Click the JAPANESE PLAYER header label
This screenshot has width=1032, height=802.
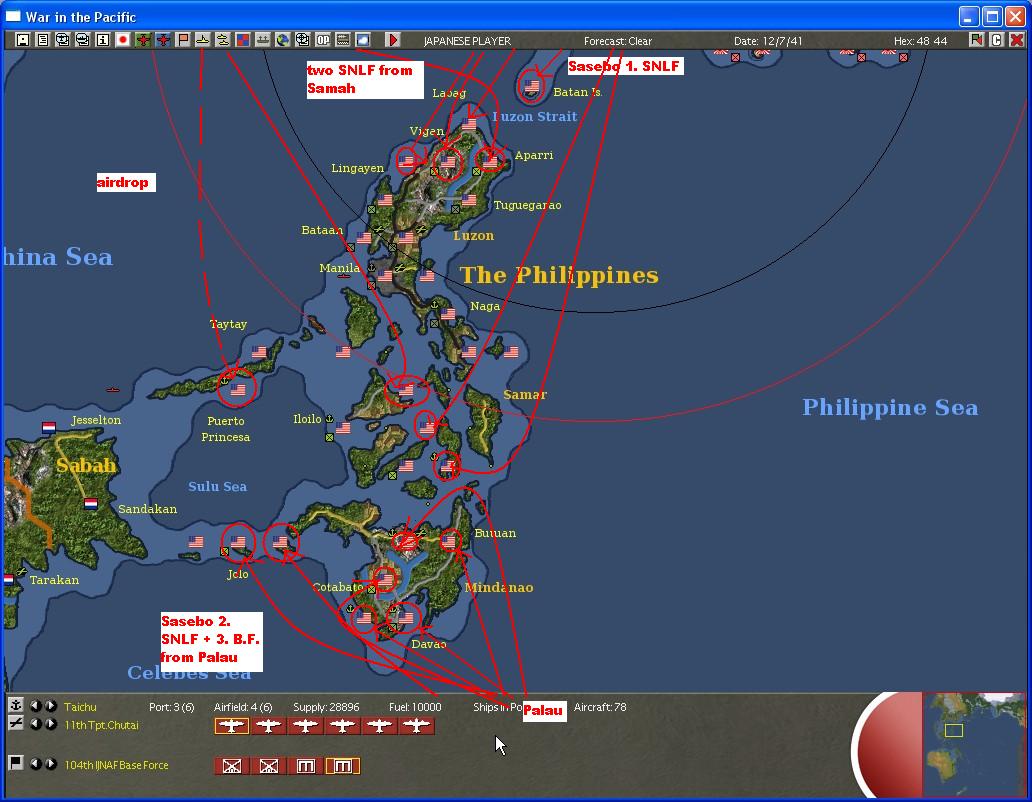pyautogui.click(x=467, y=41)
